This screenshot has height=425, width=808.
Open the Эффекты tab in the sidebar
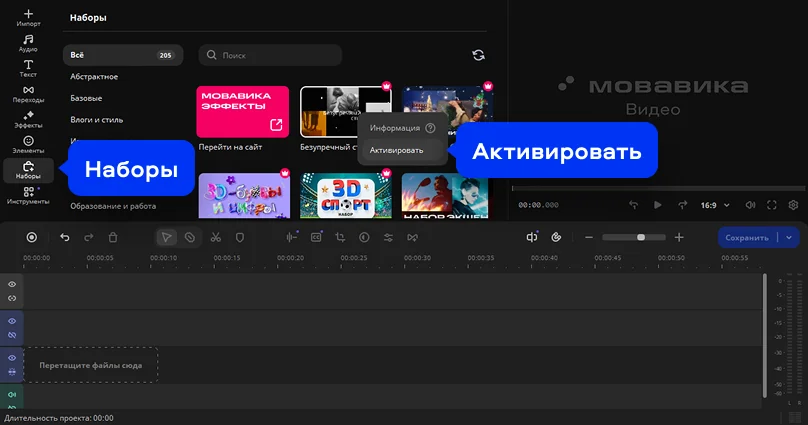[x=28, y=120]
